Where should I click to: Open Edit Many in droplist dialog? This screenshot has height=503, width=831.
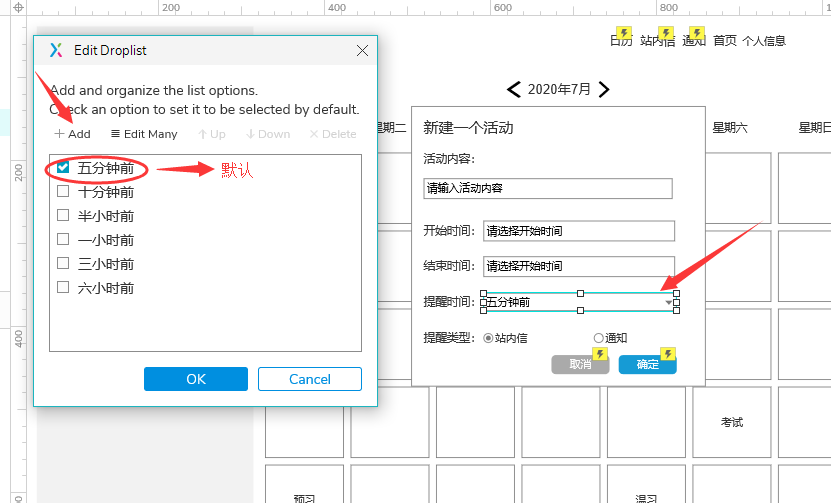(144, 134)
